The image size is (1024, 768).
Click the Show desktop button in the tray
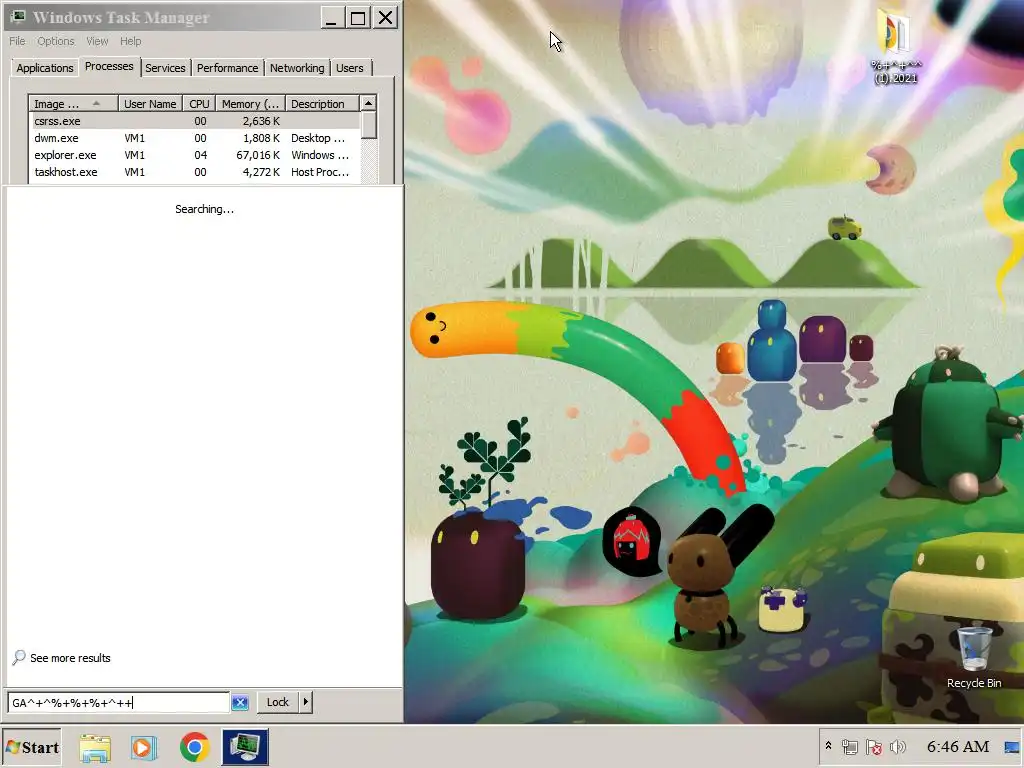(1012, 746)
